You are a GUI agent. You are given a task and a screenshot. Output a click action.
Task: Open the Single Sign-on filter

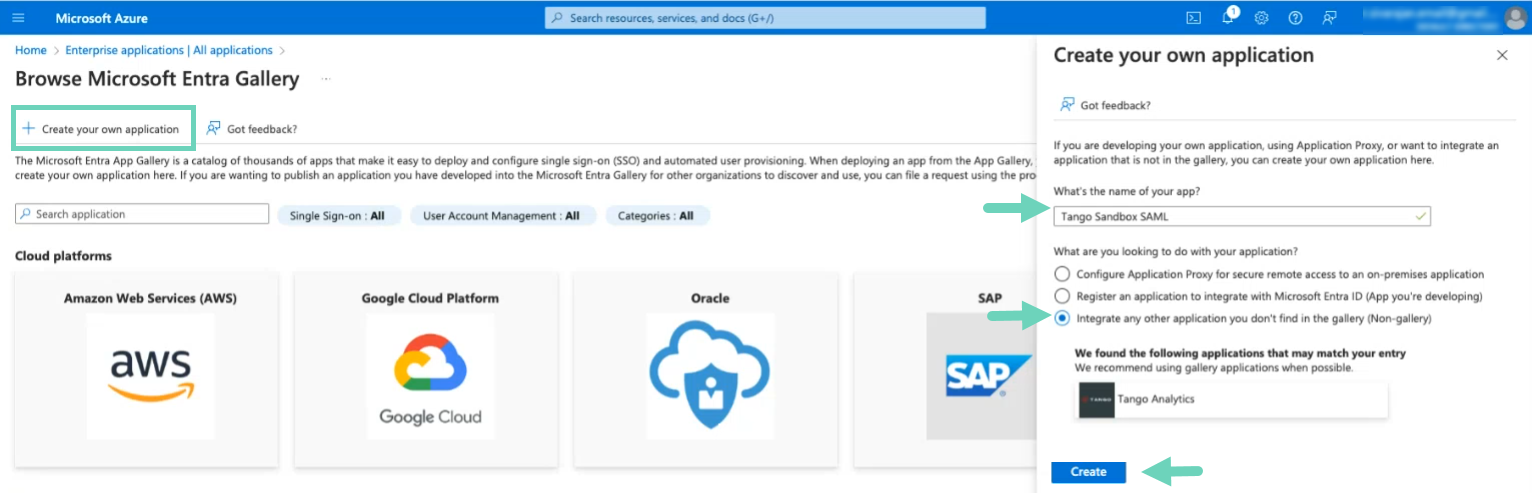coord(338,216)
